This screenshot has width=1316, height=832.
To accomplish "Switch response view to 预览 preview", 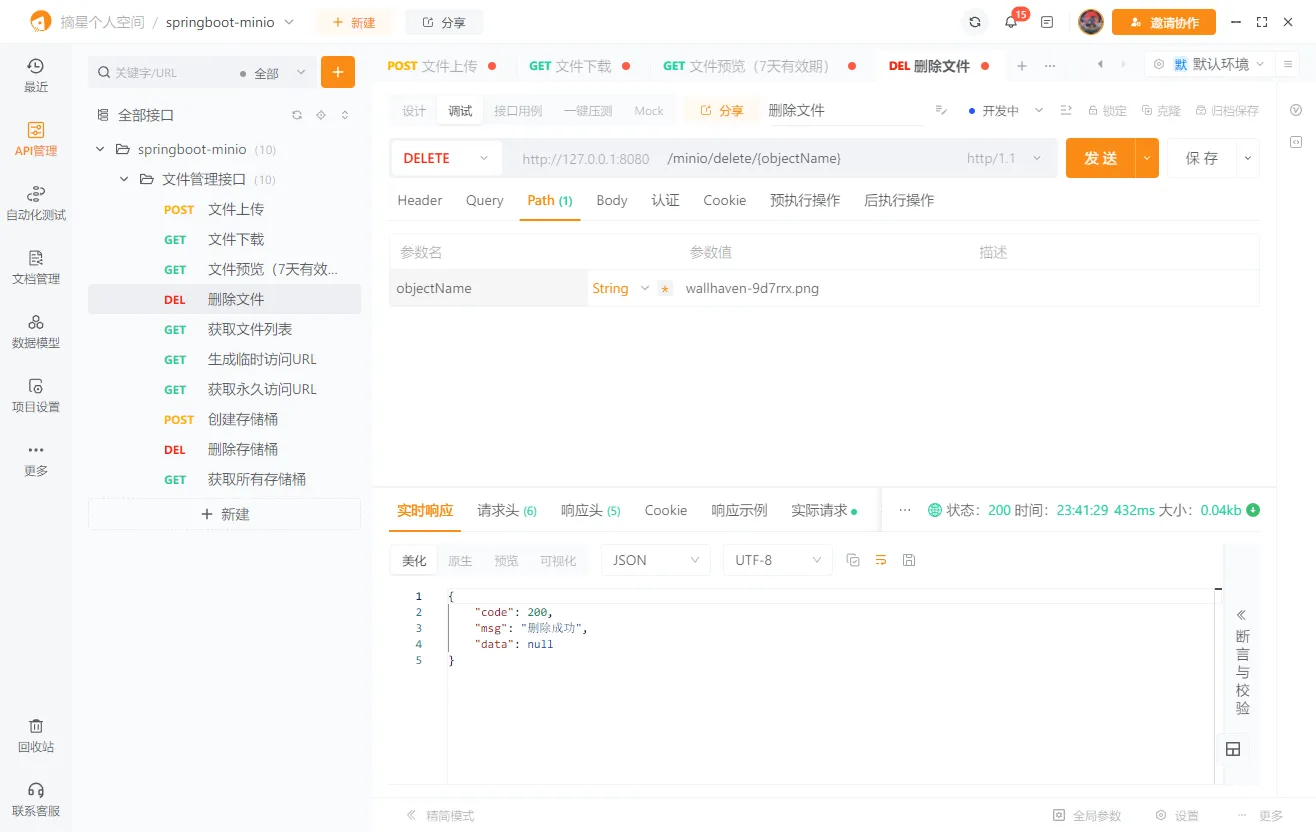I will (x=507, y=561).
